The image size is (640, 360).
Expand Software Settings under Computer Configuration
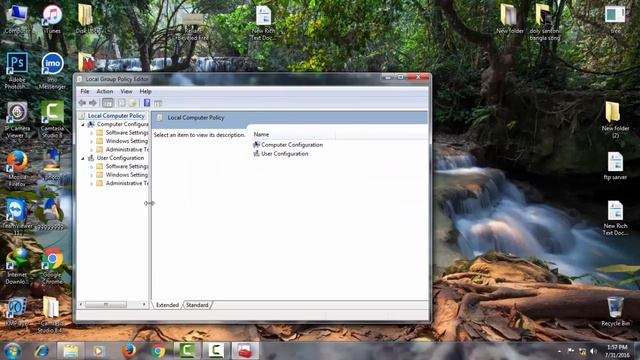click(91, 133)
